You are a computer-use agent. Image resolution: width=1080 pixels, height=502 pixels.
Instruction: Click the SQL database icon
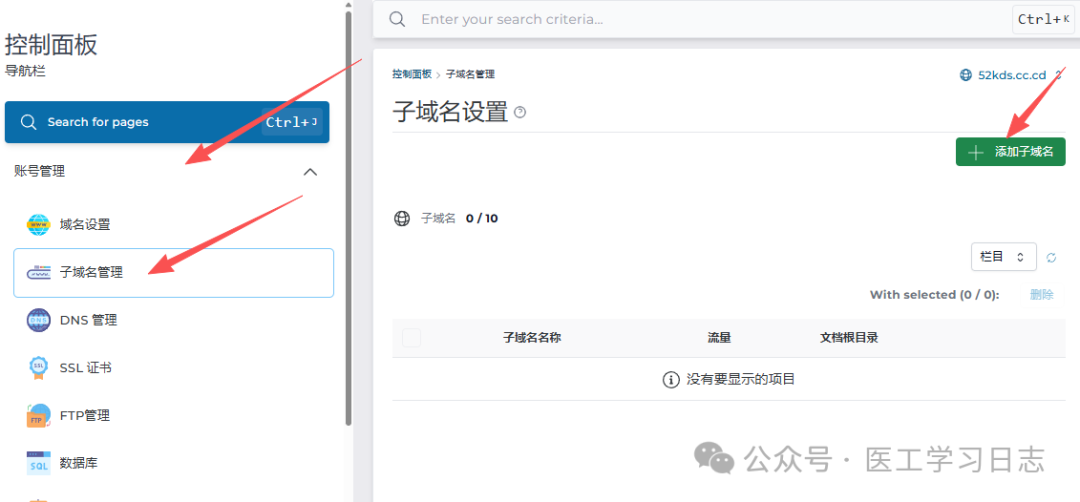[x=39, y=463]
